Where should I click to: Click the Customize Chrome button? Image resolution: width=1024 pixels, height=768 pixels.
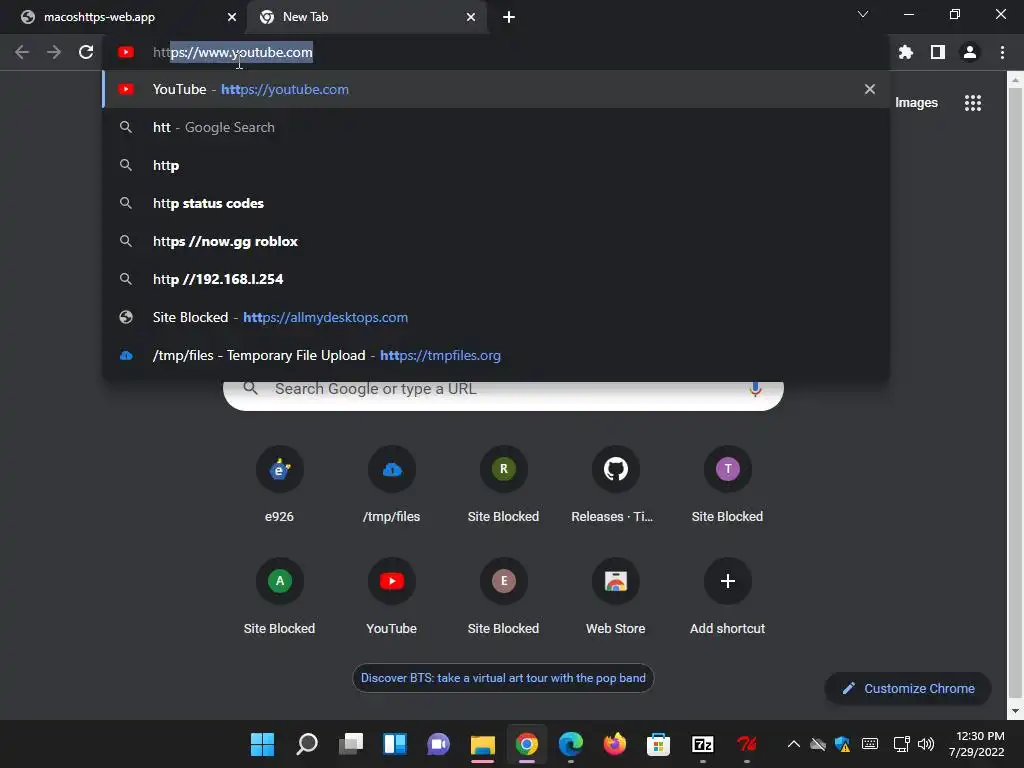[x=908, y=688]
